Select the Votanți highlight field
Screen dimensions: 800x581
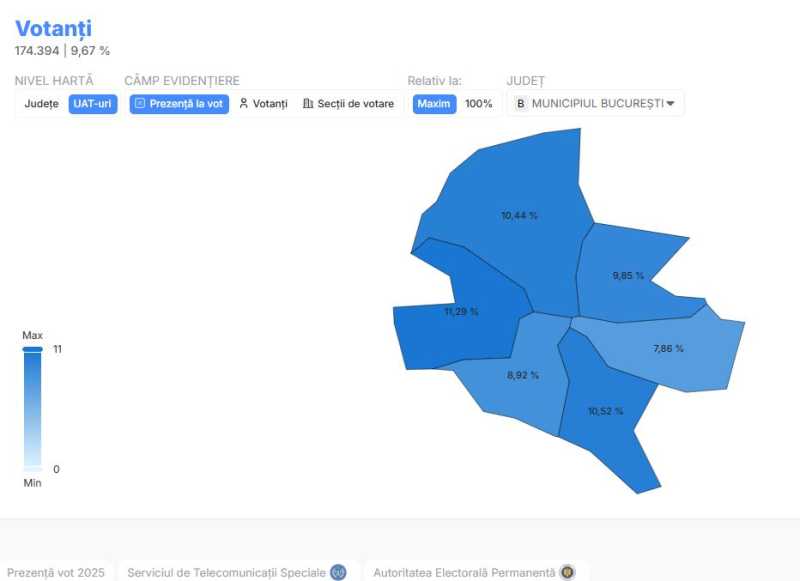263,104
